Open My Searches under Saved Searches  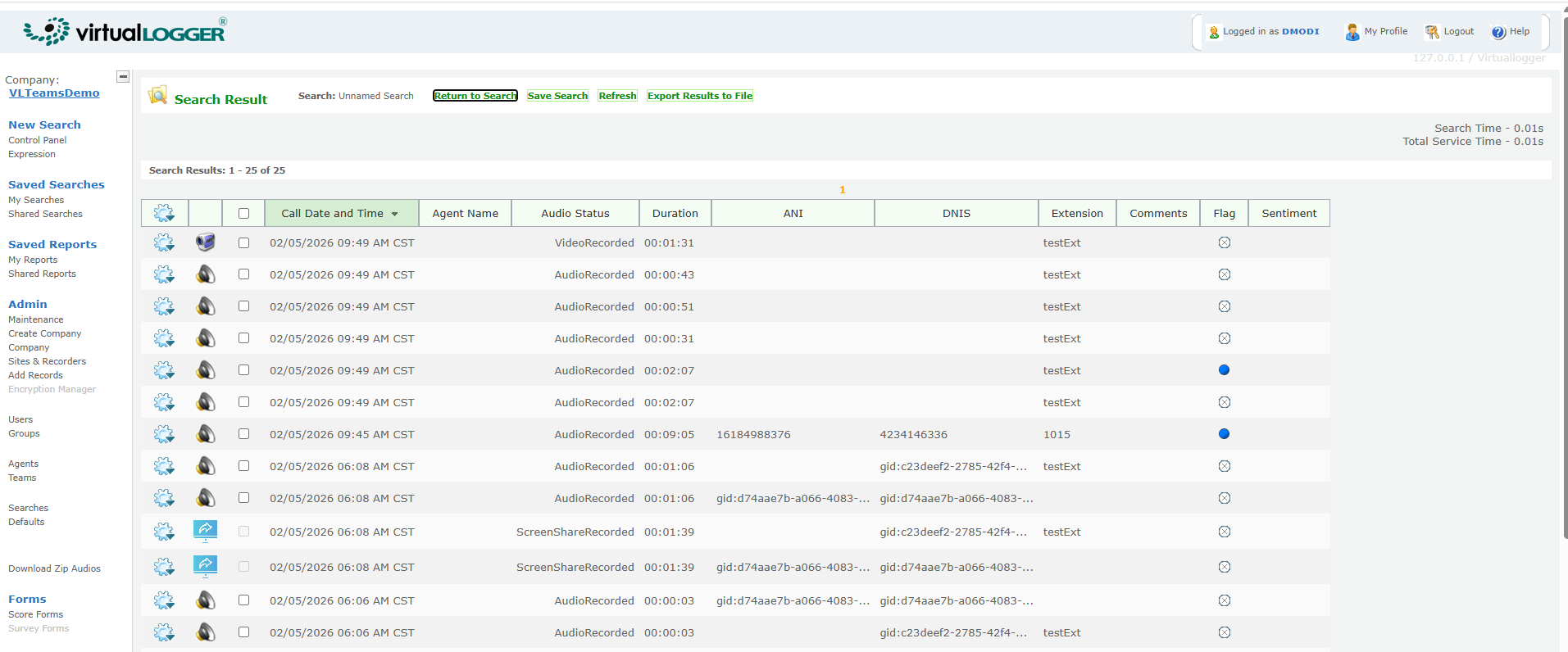36,200
